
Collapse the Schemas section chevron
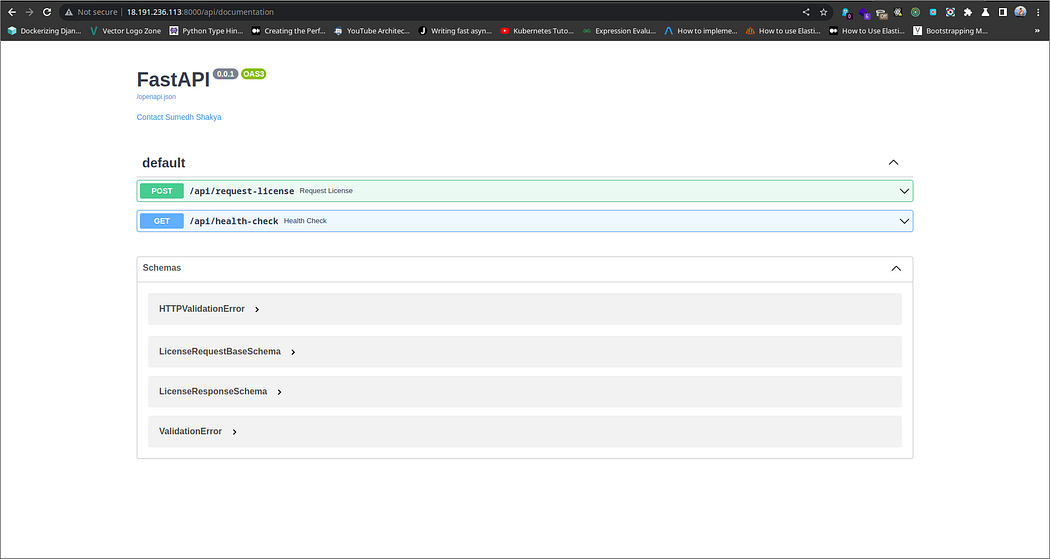tap(896, 268)
